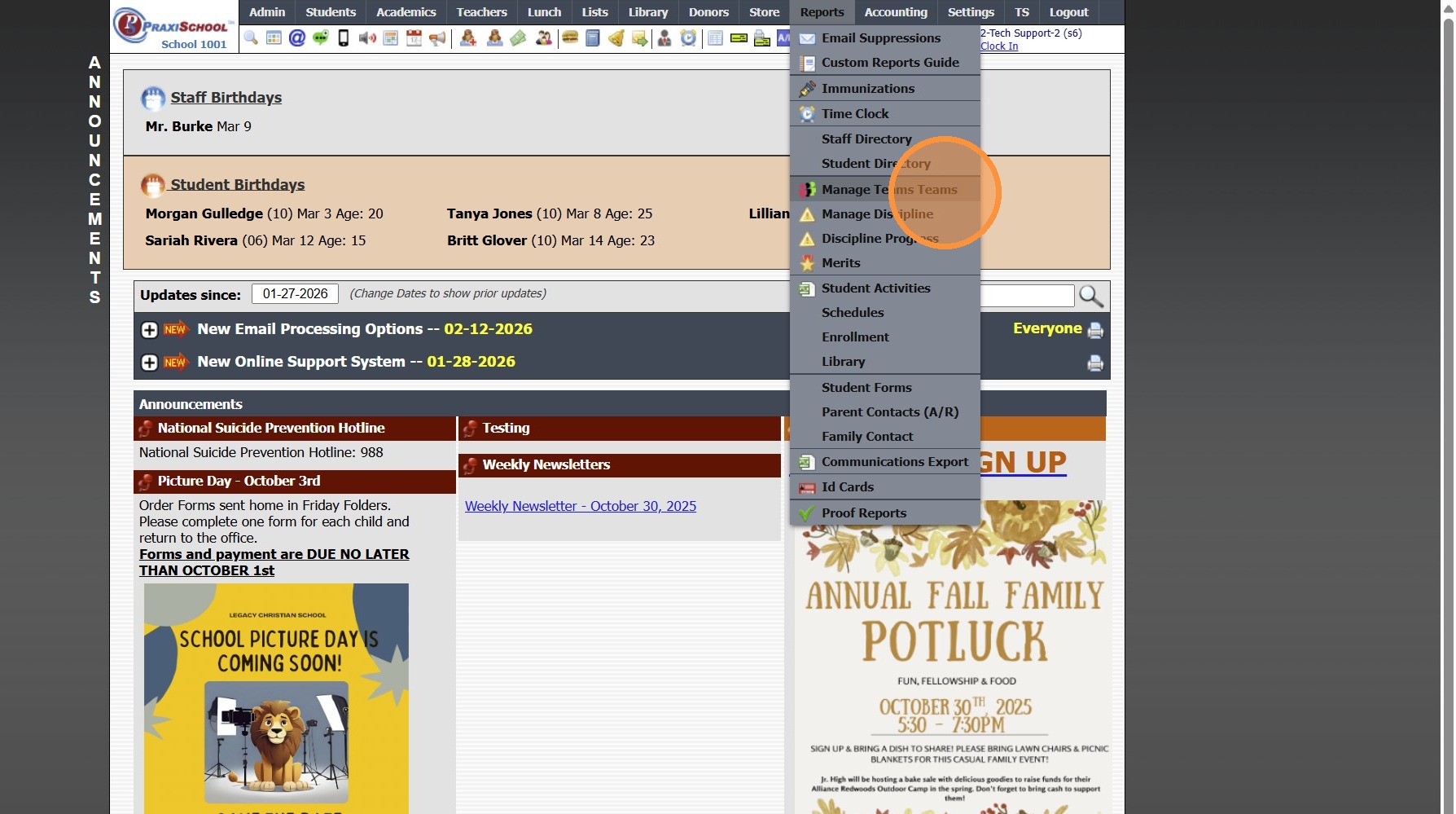
Task: Click the search magnifier beside the search field
Action: (x=1091, y=296)
